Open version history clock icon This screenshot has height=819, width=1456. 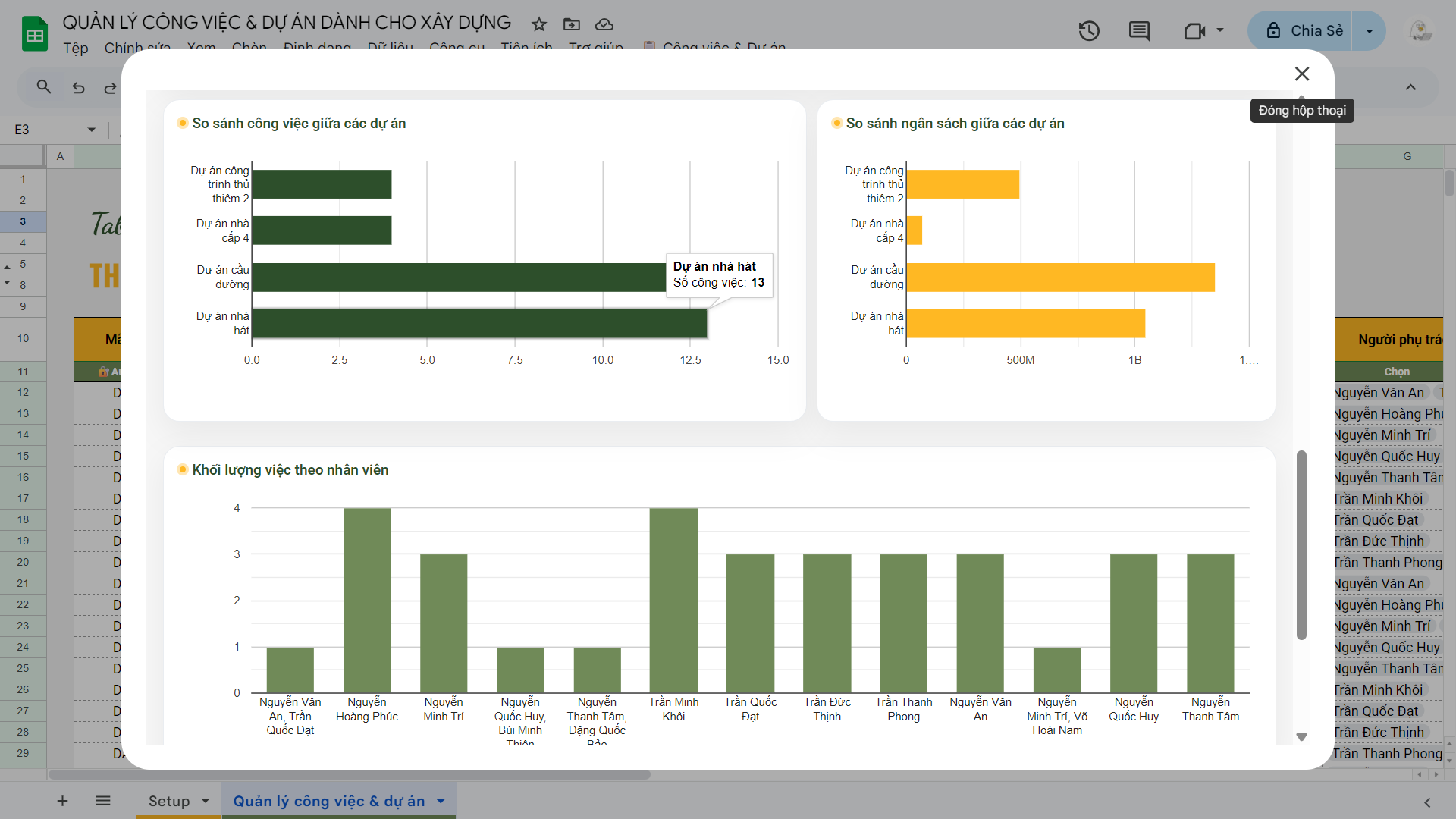(1089, 31)
